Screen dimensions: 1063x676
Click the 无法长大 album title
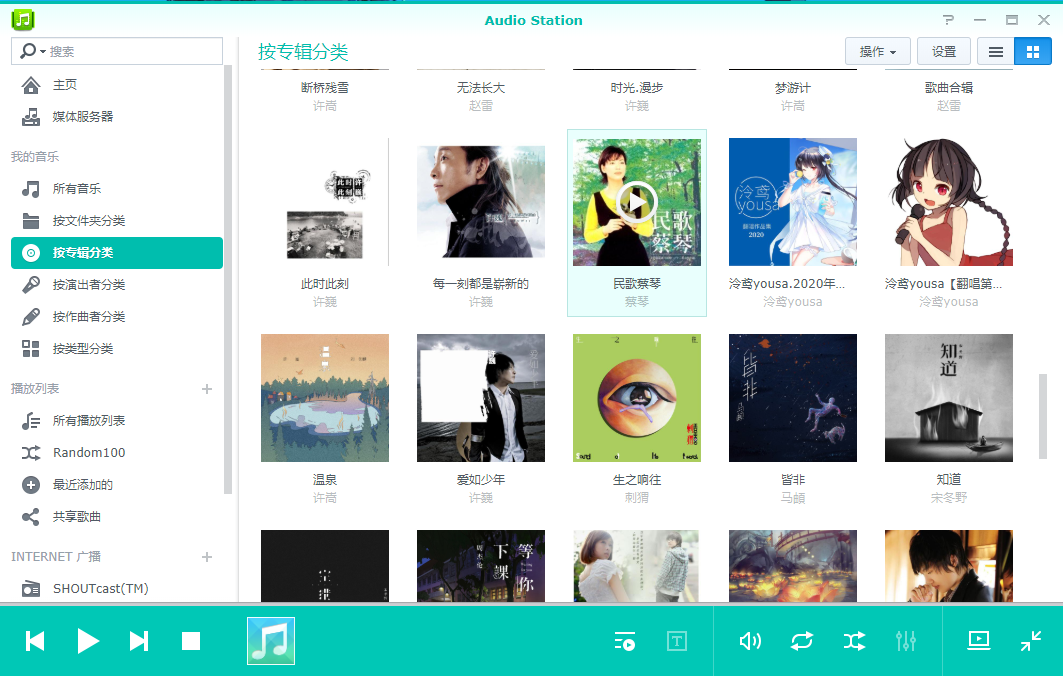481,87
